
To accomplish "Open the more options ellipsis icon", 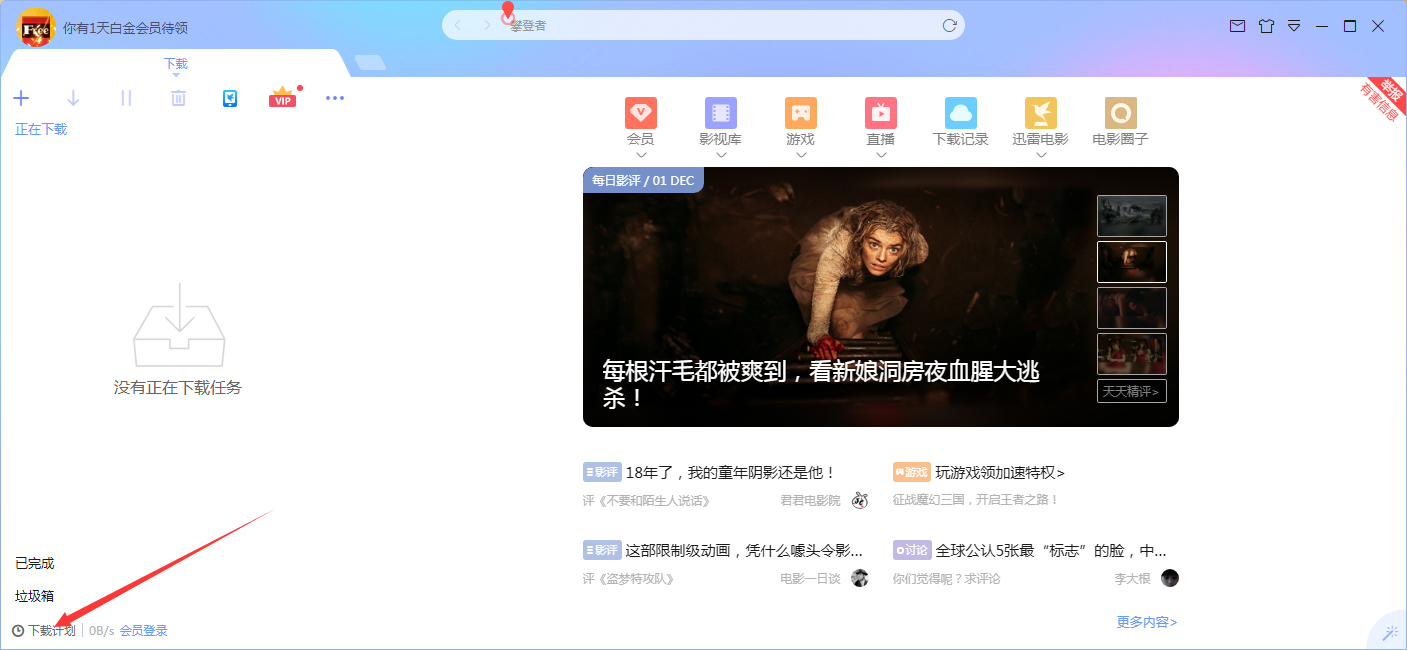I will pyautogui.click(x=335, y=97).
